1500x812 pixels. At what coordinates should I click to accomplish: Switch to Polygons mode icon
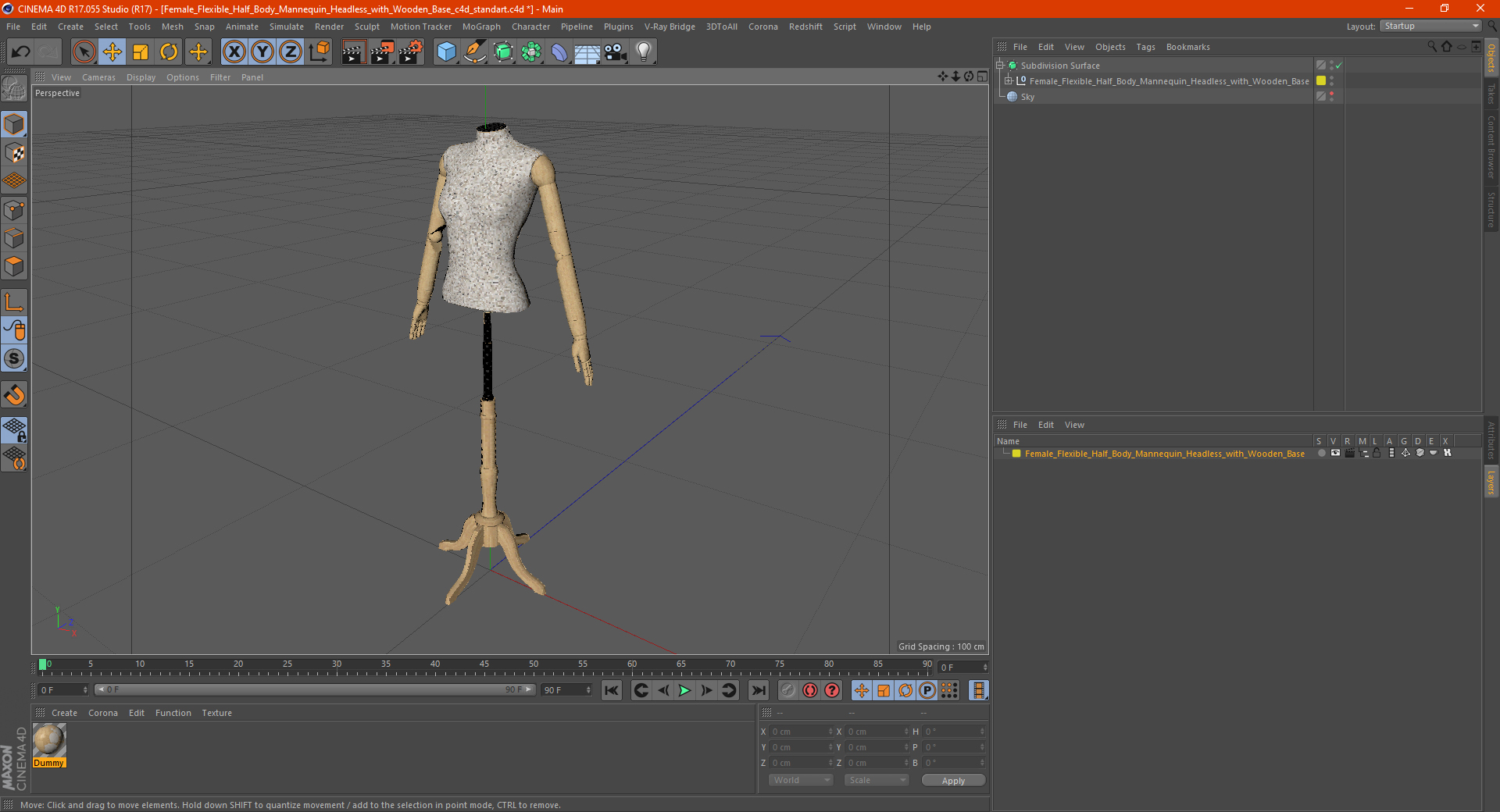(x=14, y=266)
